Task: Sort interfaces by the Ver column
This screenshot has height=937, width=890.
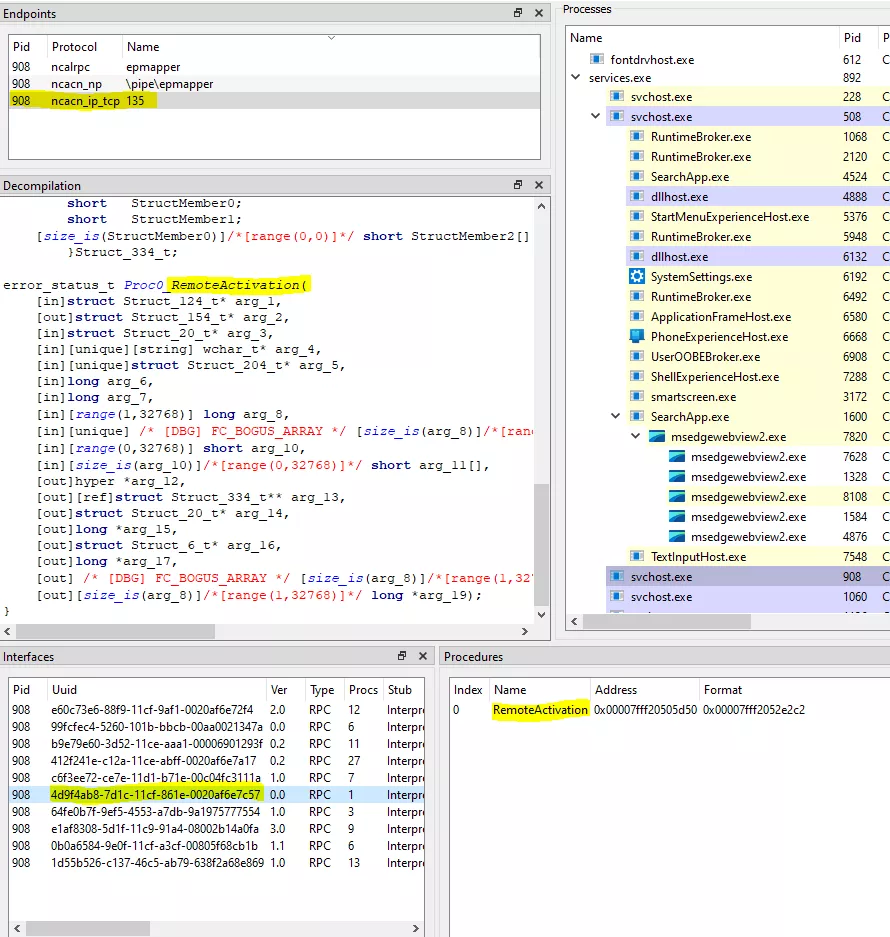Action: coord(286,690)
